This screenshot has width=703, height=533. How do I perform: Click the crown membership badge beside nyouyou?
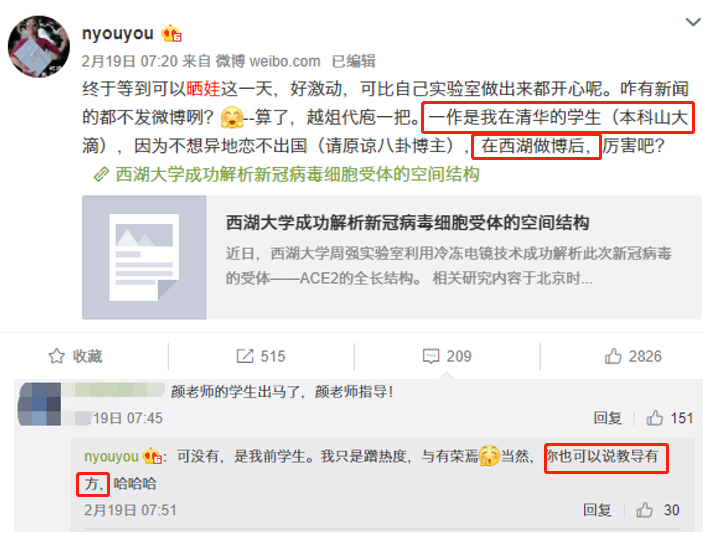click(172, 34)
